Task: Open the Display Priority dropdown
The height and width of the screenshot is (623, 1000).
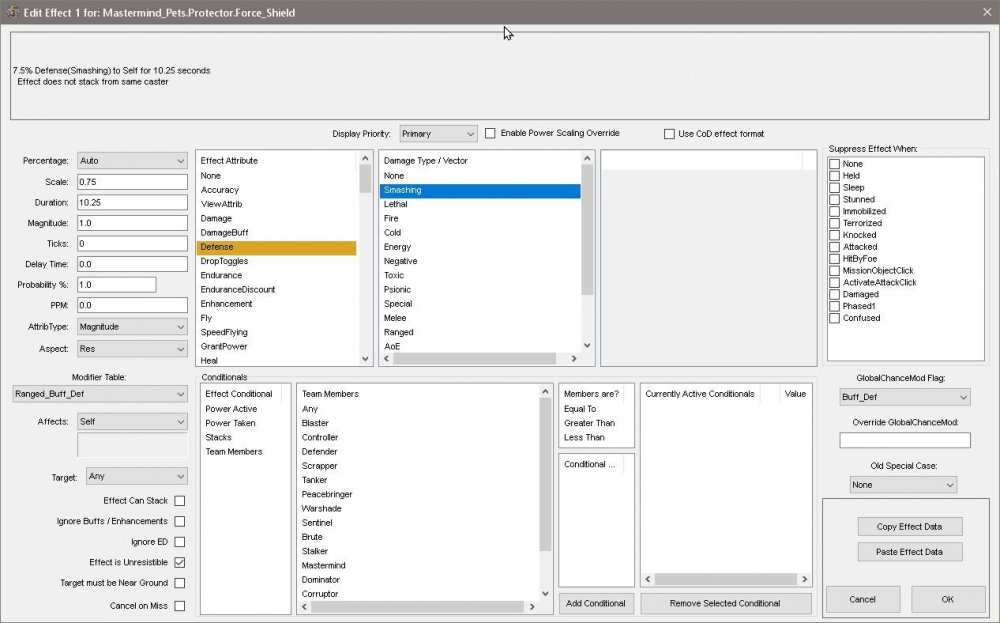Action: (438, 134)
